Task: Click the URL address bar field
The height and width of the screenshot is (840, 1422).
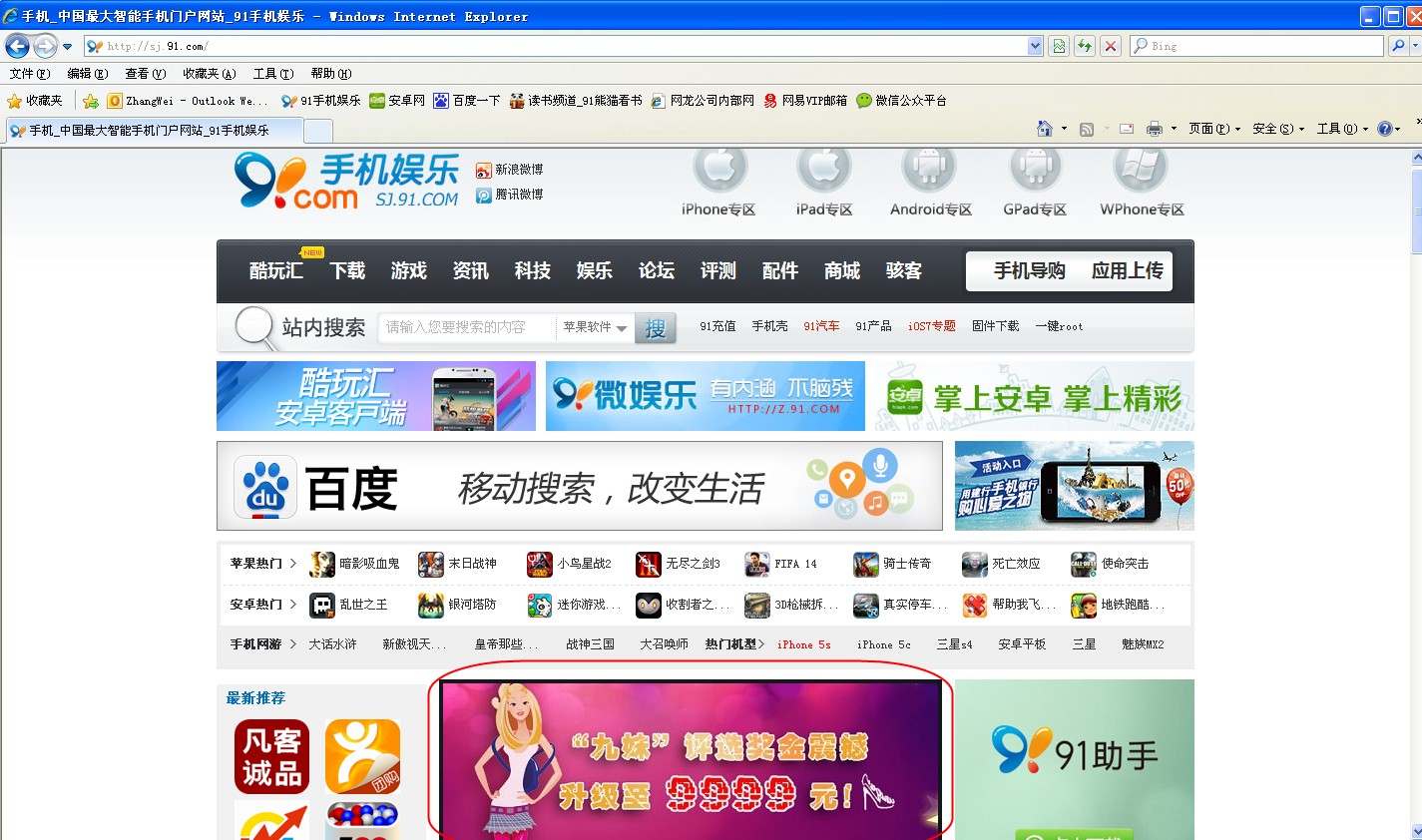Action: (556, 46)
